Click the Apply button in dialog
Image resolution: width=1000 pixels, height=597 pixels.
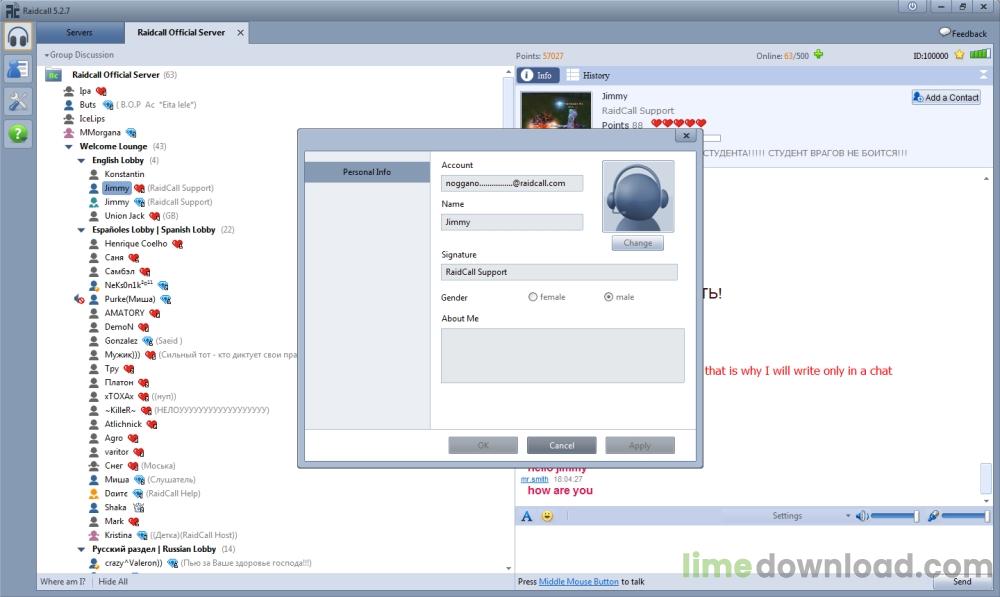click(640, 445)
